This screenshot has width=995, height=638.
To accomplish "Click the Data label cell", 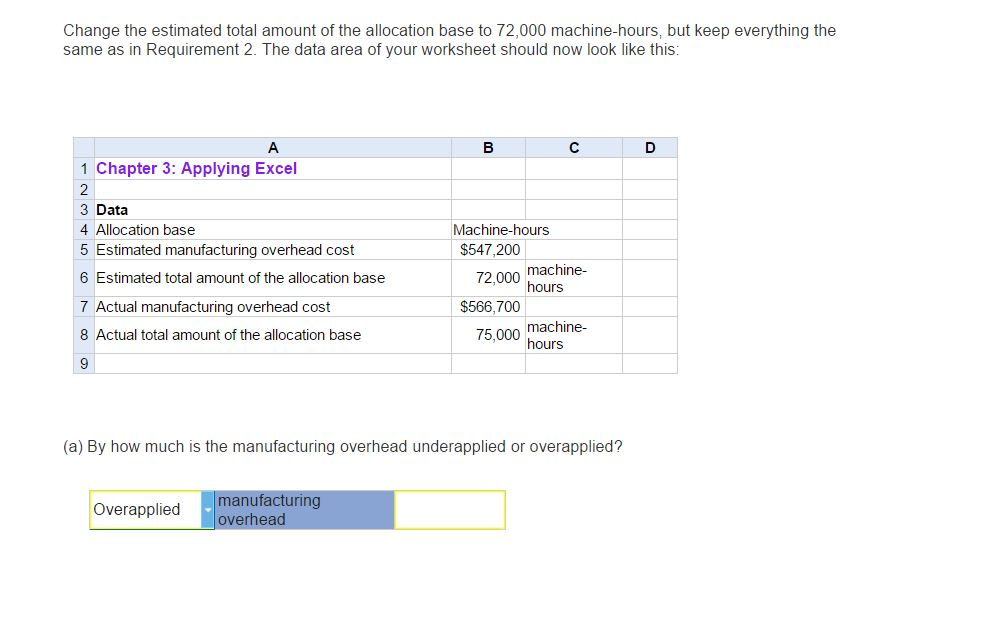I will 111,209.
